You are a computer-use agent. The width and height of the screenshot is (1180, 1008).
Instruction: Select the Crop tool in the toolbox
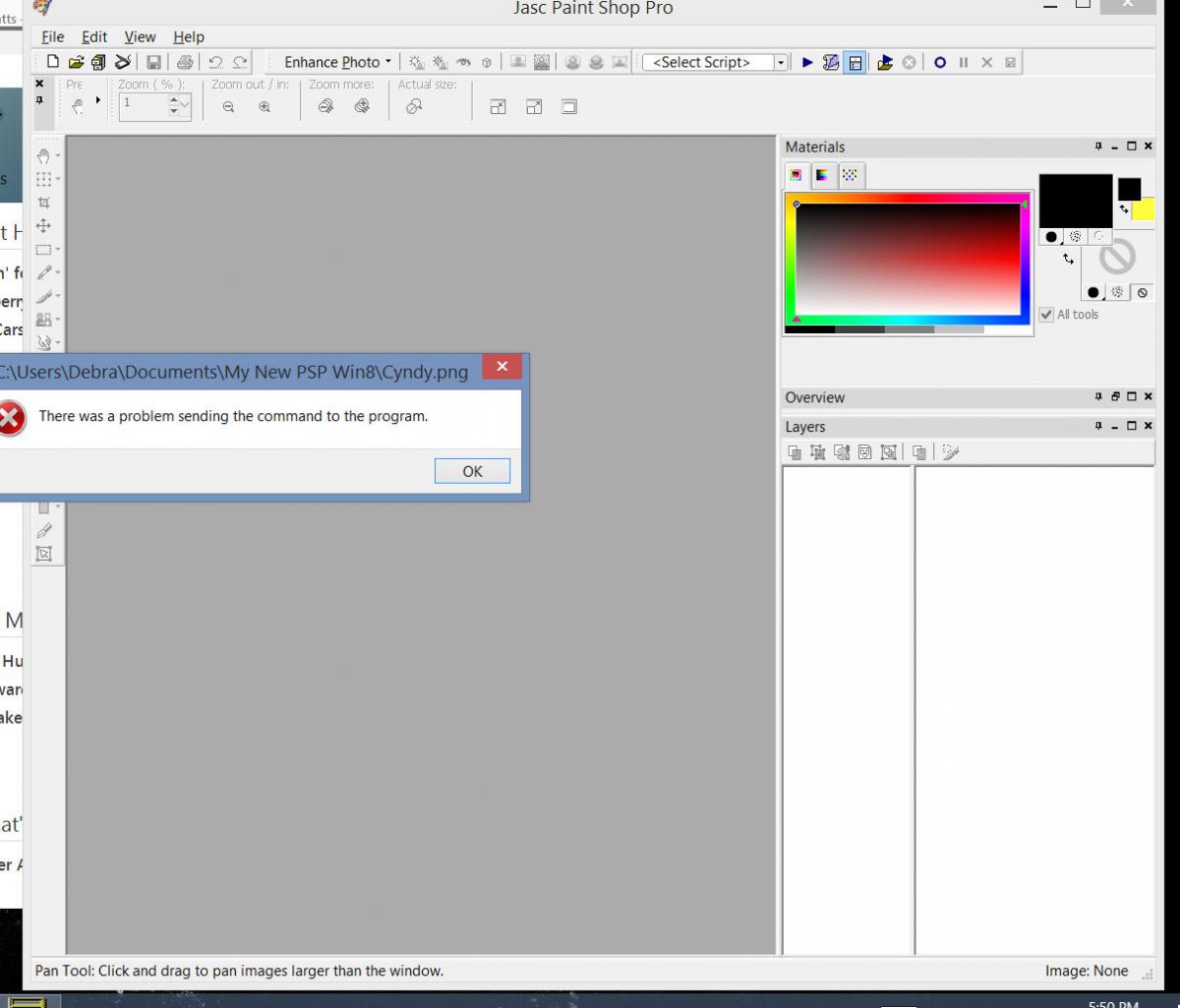click(43, 203)
